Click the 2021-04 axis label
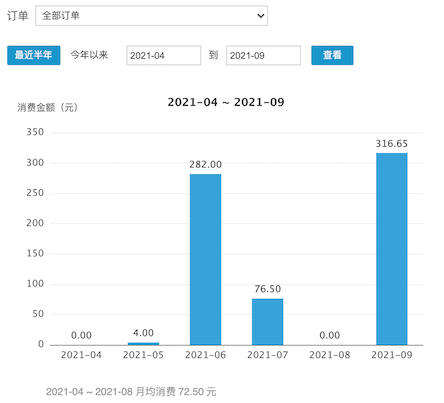The height and width of the screenshot is (403, 444). 81,355
